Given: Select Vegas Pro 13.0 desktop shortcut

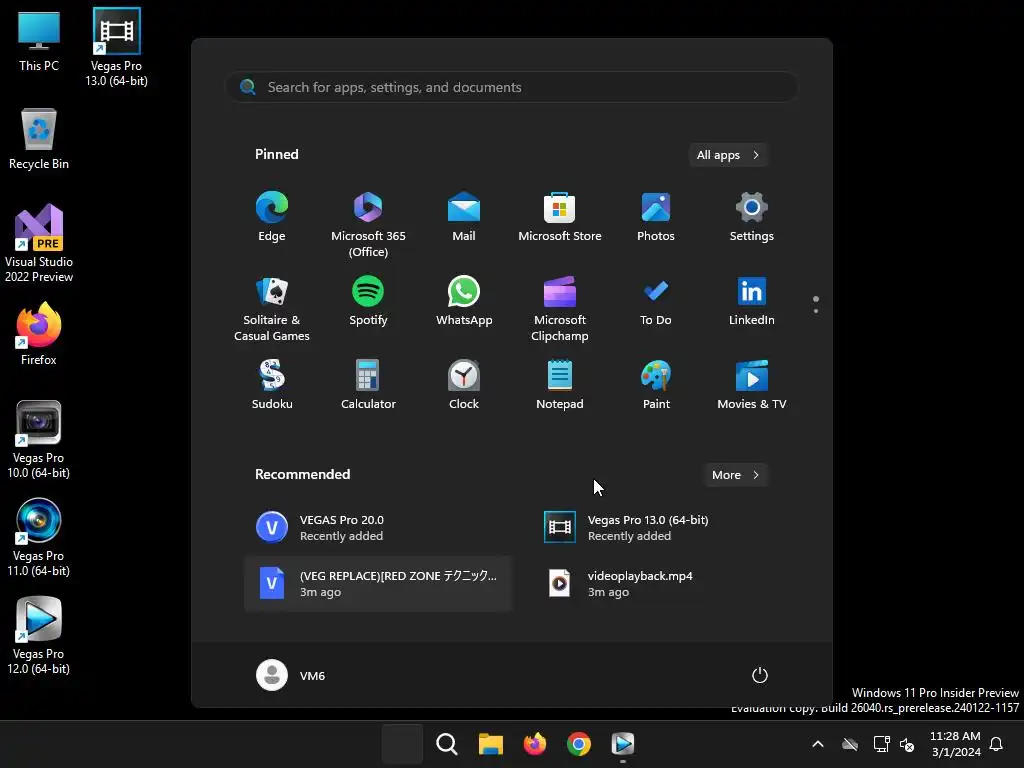Looking at the screenshot, I should (116, 48).
